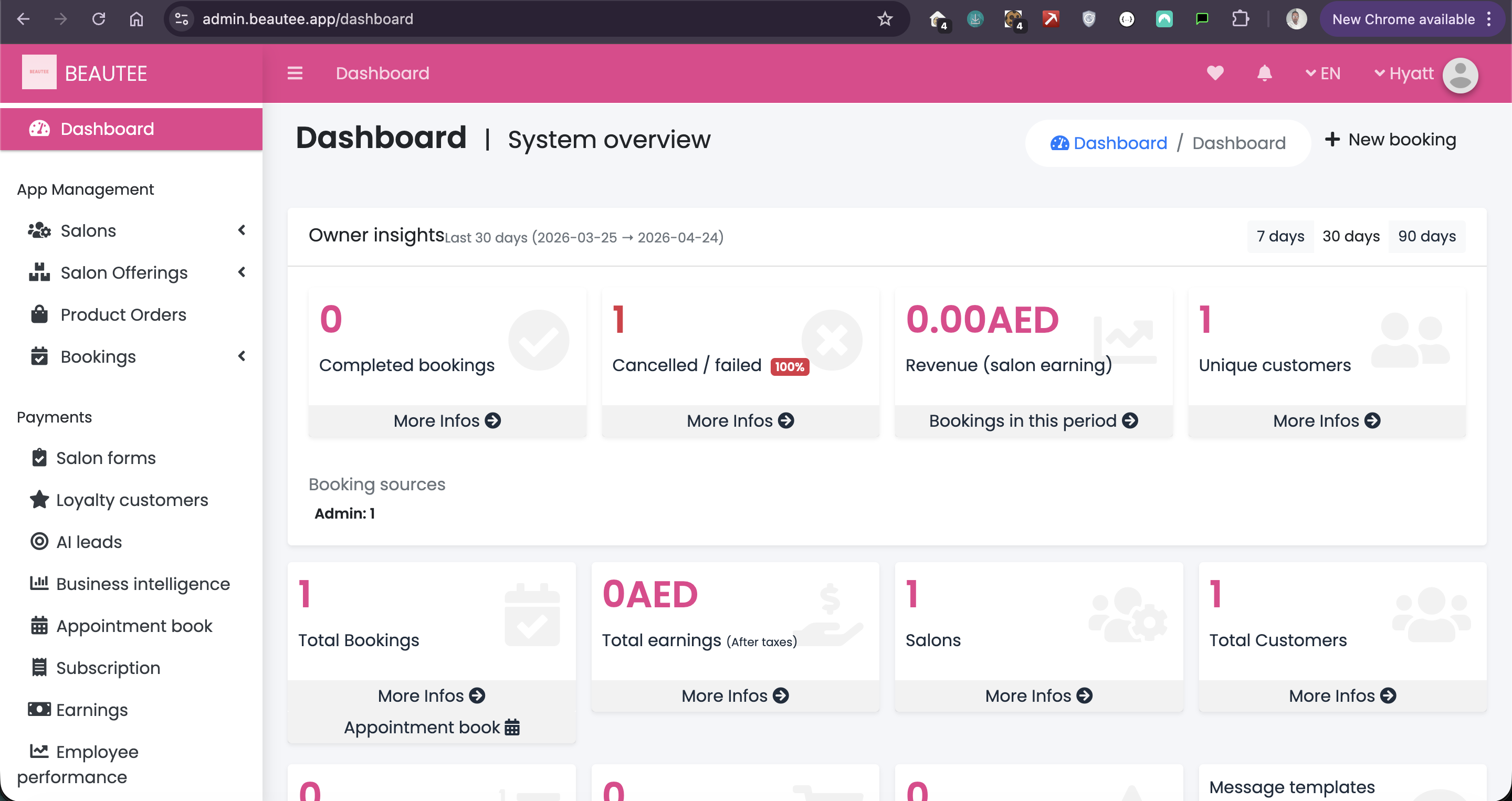Open Loyalty customers page
This screenshot has height=801, width=1512.
point(132,500)
